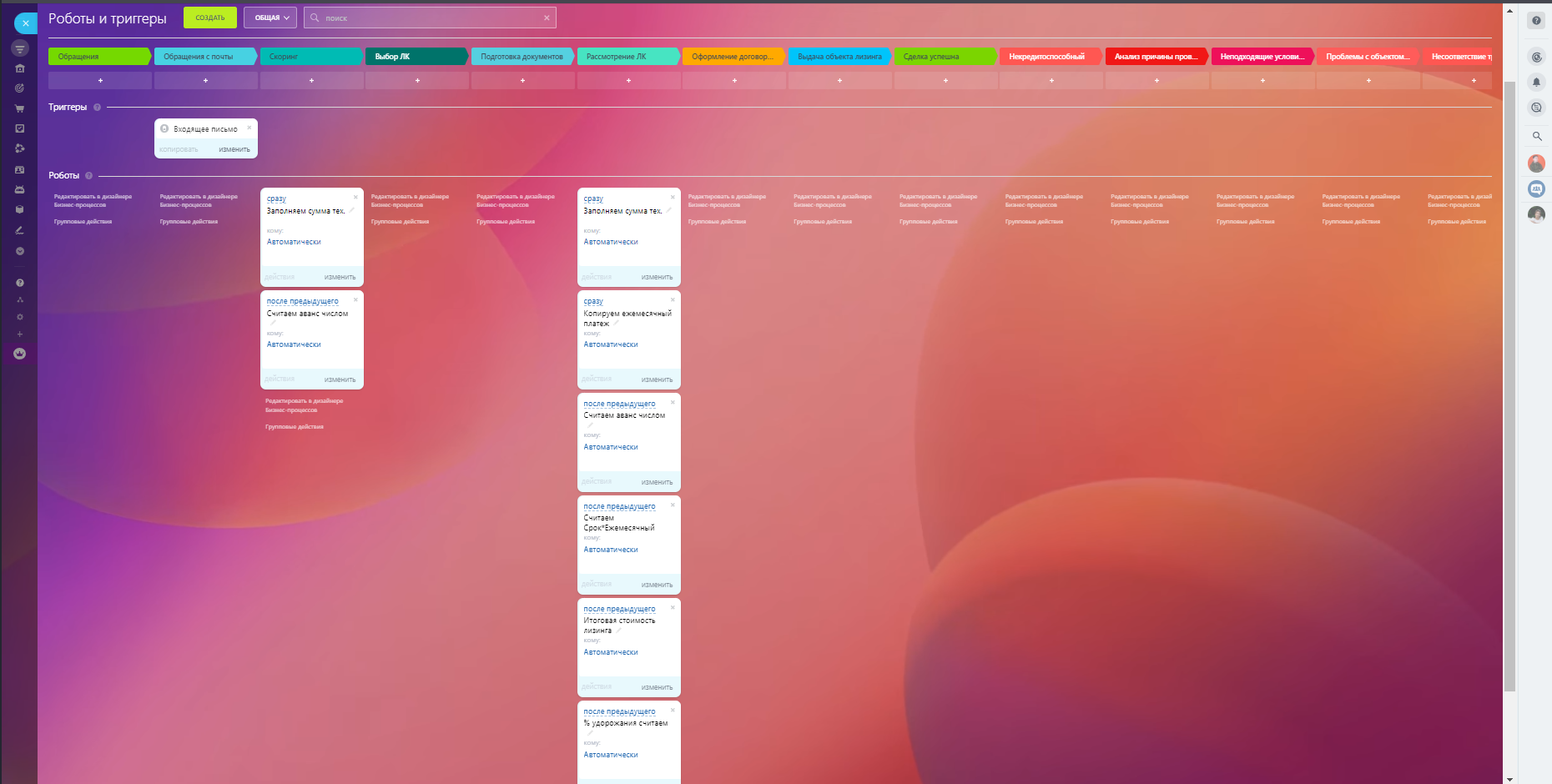The width and height of the screenshot is (1552, 784).
Task: Add robot under the Проблемы с объектом stage
Action: [1368, 80]
